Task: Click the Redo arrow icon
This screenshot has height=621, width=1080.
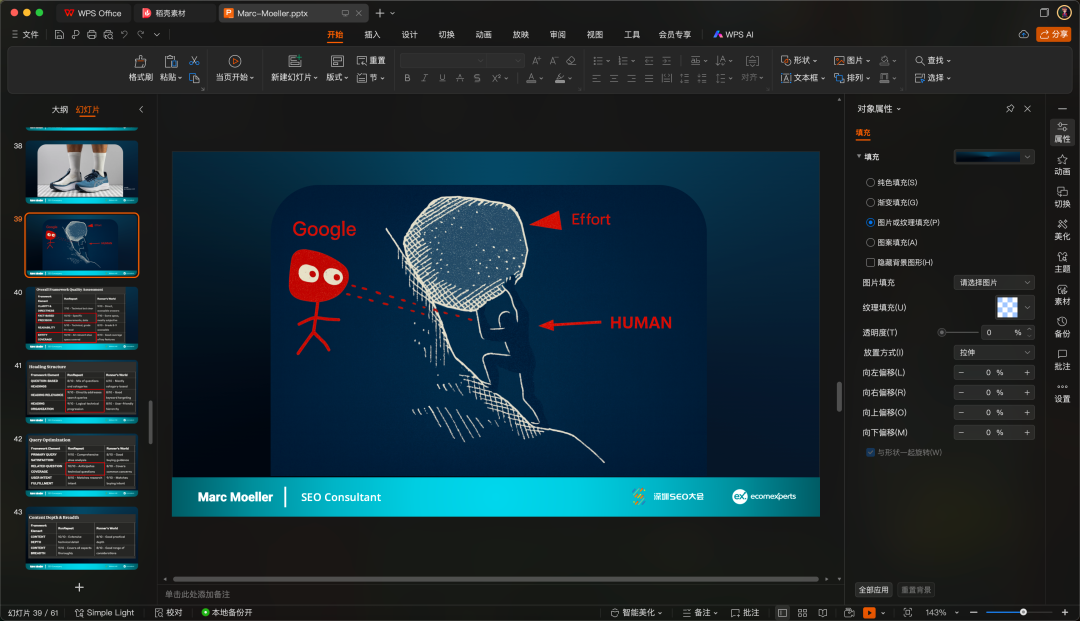Action: (x=141, y=34)
